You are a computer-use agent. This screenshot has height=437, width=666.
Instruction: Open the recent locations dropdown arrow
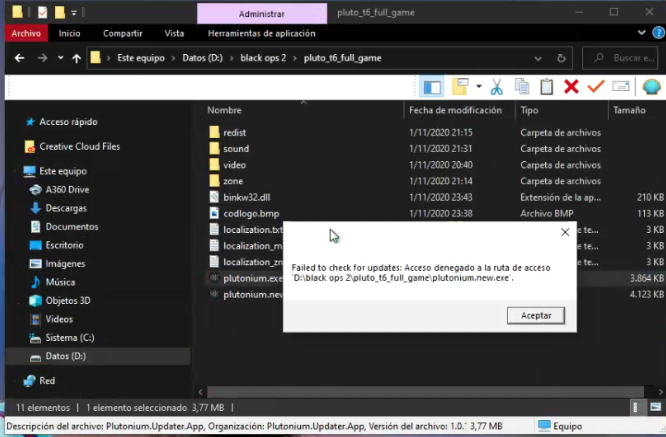click(x=61, y=58)
